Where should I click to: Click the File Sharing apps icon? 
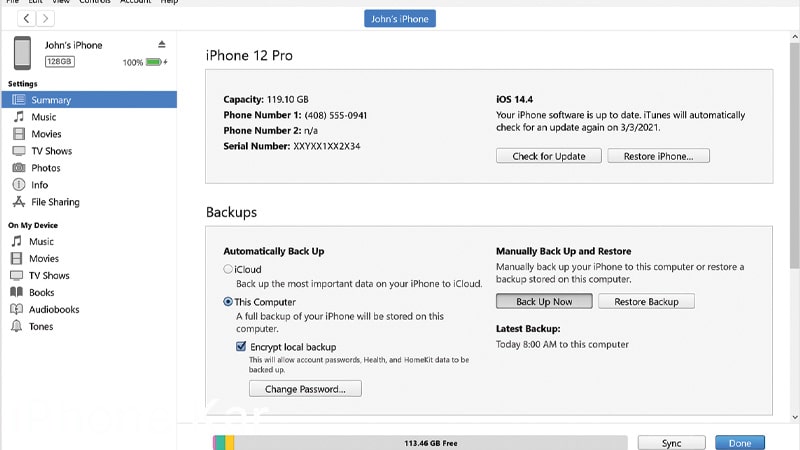[x=19, y=202]
